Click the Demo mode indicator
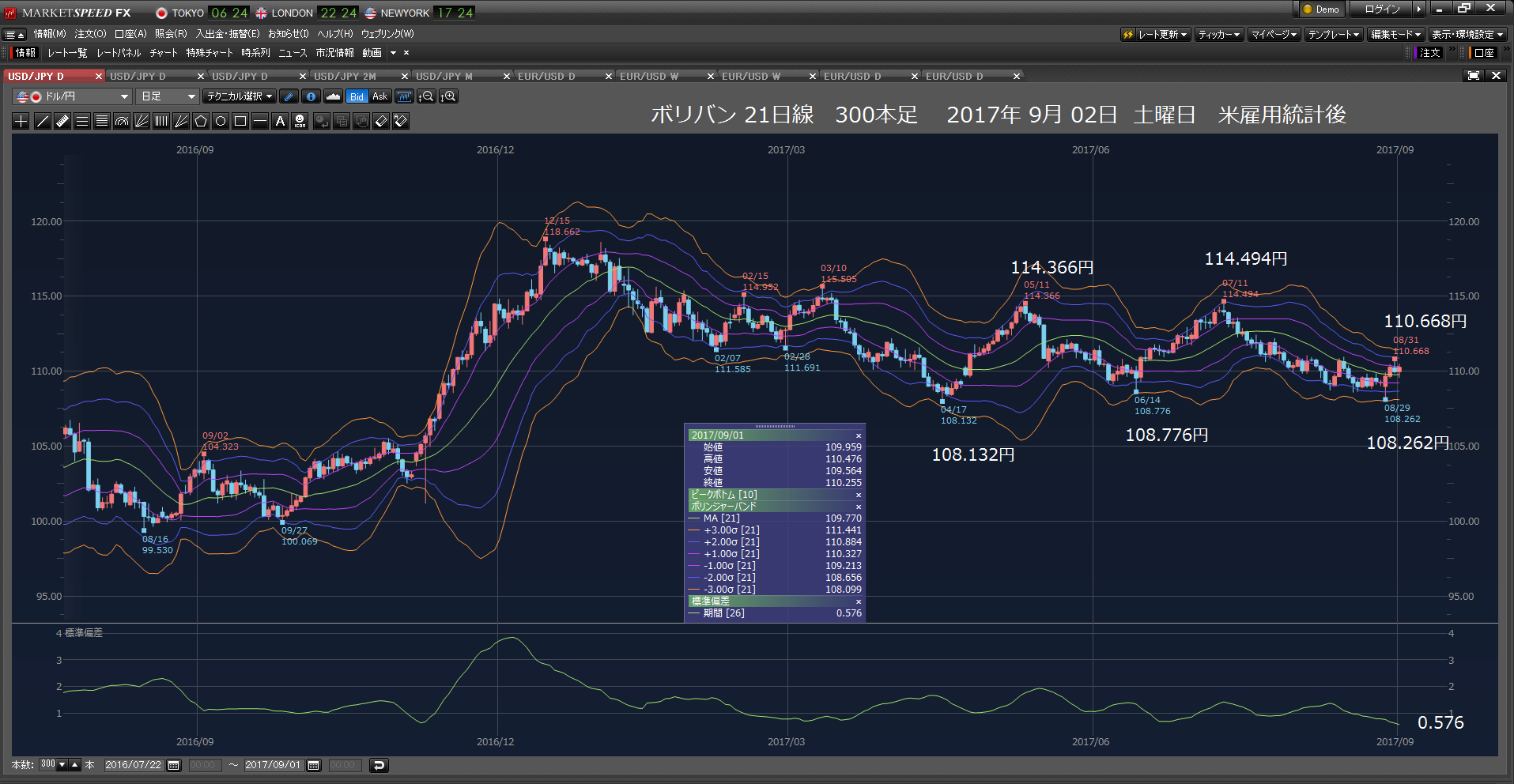 (1320, 9)
